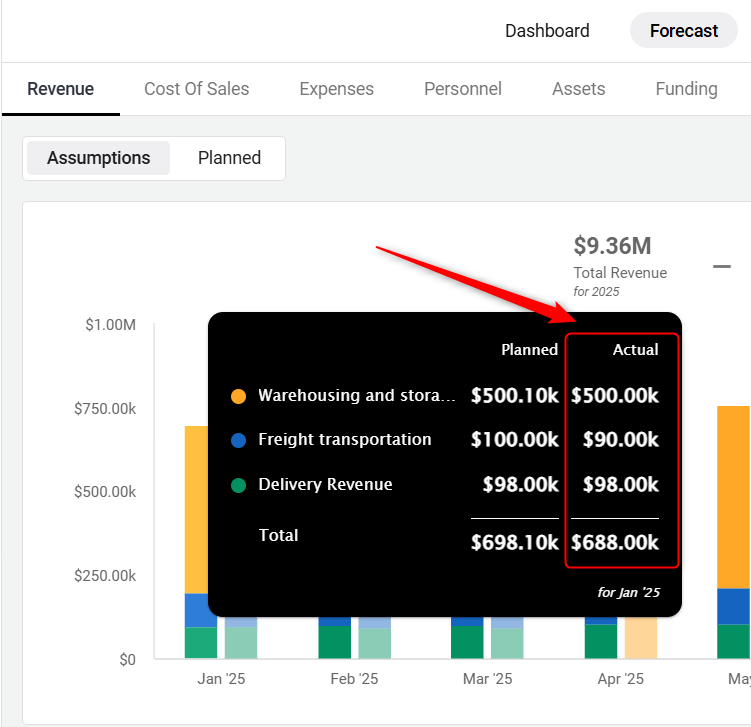
Task: Click the $9.36M Total Revenue figure
Action: (611, 246)
